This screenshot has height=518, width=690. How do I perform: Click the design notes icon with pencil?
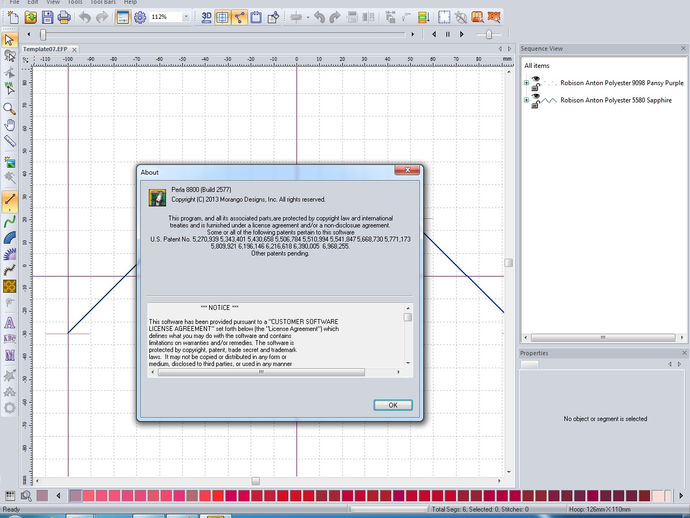(273, 17)
